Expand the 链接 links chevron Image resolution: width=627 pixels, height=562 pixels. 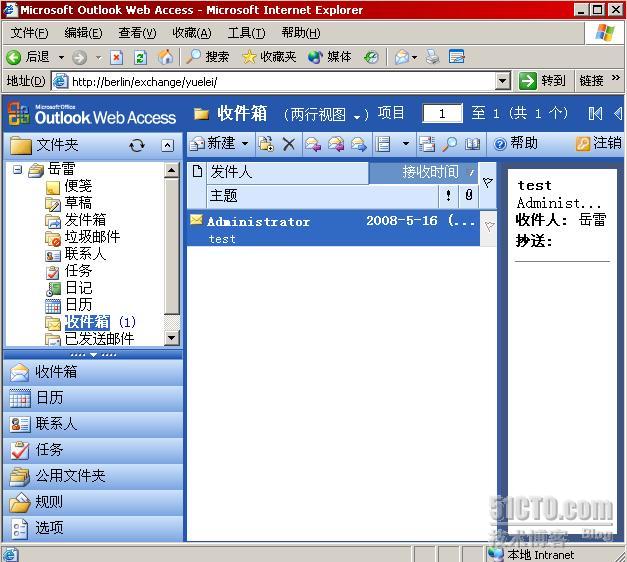tap(616, 78)
